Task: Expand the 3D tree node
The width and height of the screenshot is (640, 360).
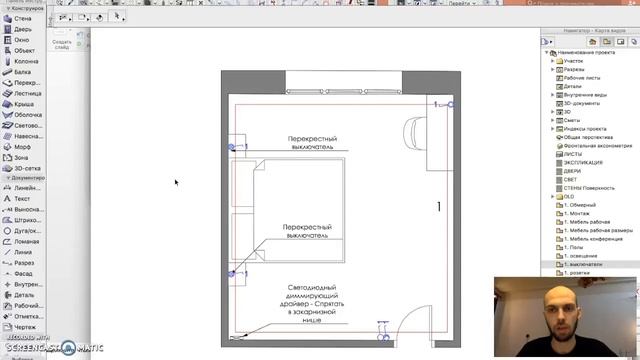Action: pyautogui.click(x=553, y=112)
